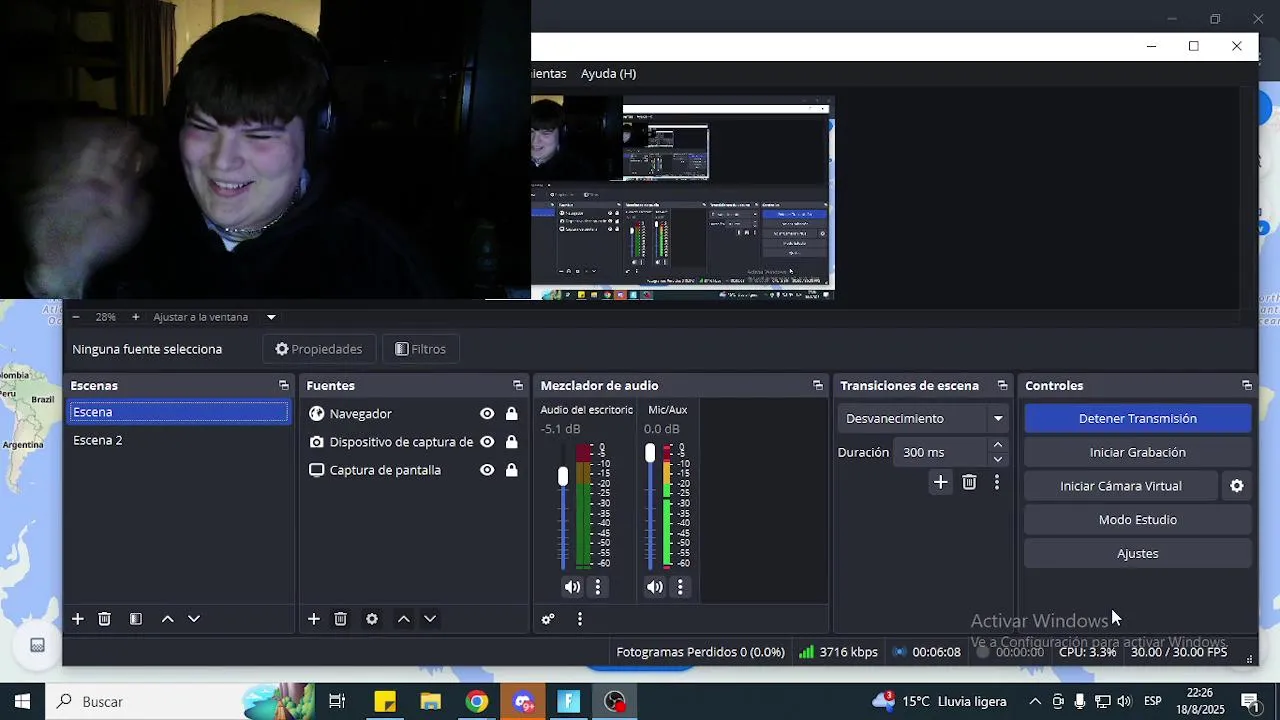Unlock the Navegador source
This screenshot has height=720, width=1280.
pos(512,414)
